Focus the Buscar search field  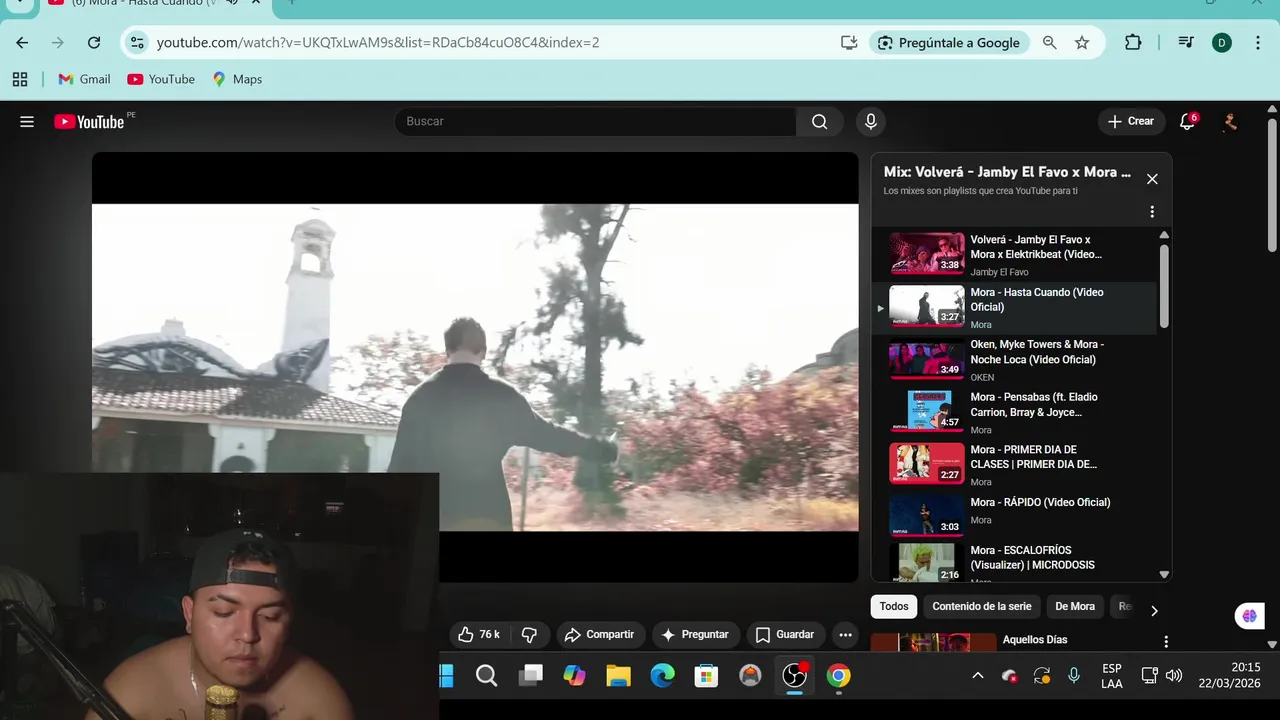click(x=595, y=121)
